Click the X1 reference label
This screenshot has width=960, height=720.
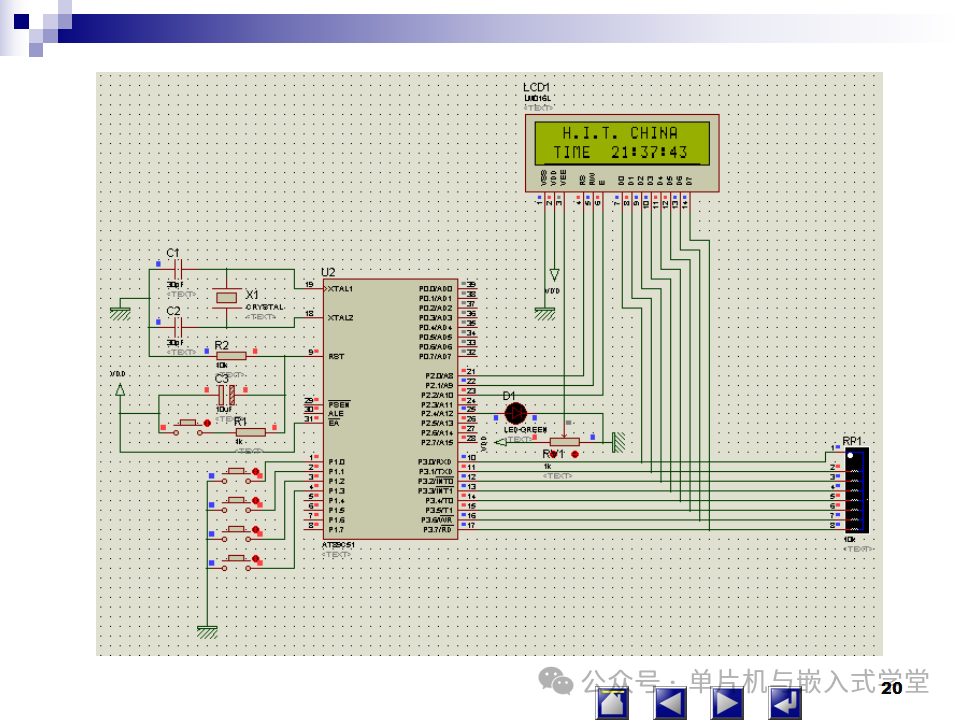click(252, 294)
